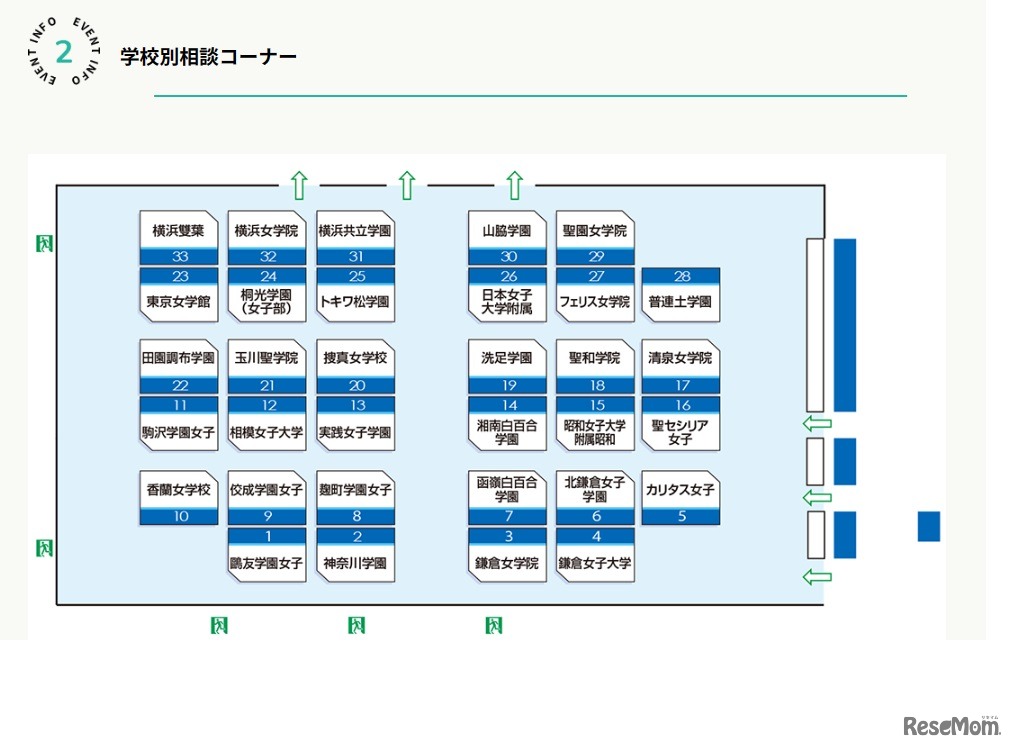
Task: Select booth 17 清泉女学院
Action: [x=681, y=367]
